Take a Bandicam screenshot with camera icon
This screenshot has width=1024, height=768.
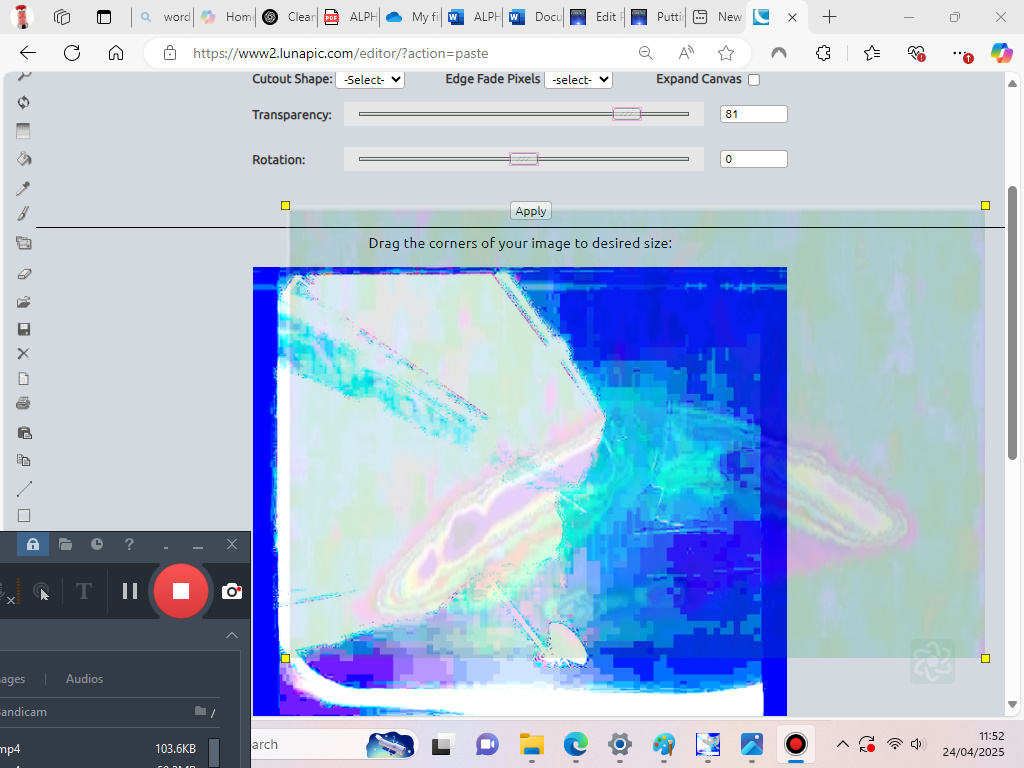tap(232, 591)
